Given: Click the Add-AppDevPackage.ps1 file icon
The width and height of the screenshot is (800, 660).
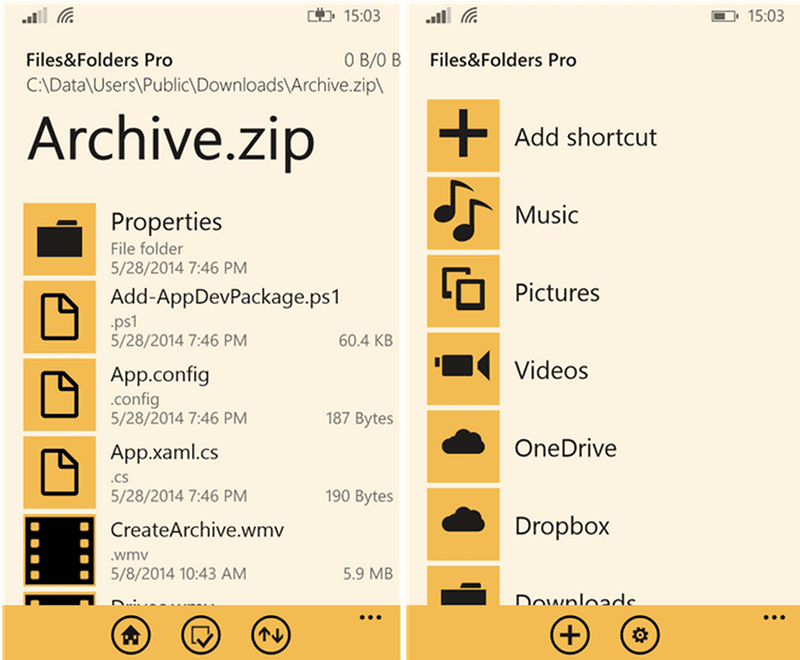Looking at the screenshot, I should coord(59,317).
